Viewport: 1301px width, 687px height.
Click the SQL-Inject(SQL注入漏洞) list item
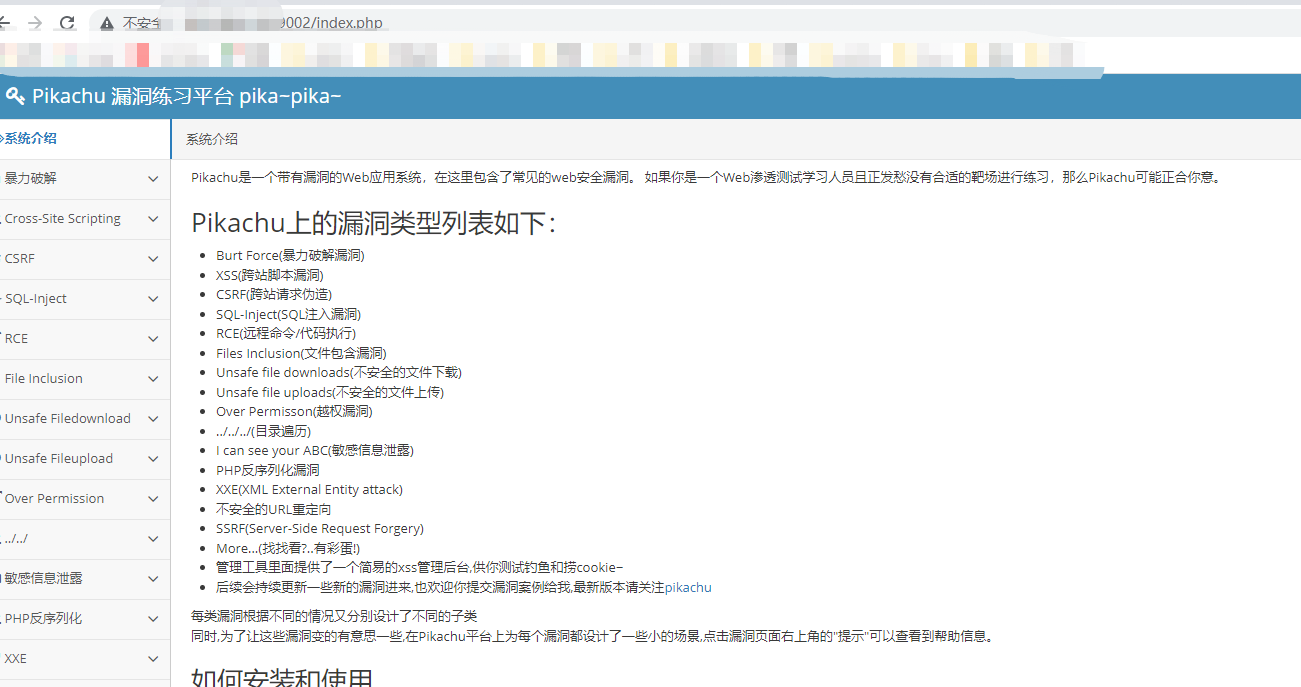coord(288,314)
